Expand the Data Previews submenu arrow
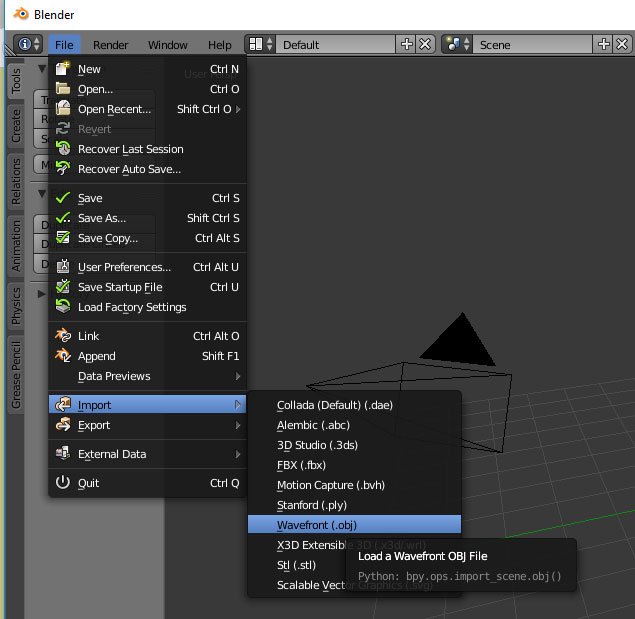635x619 pixels. pos(238,376)
